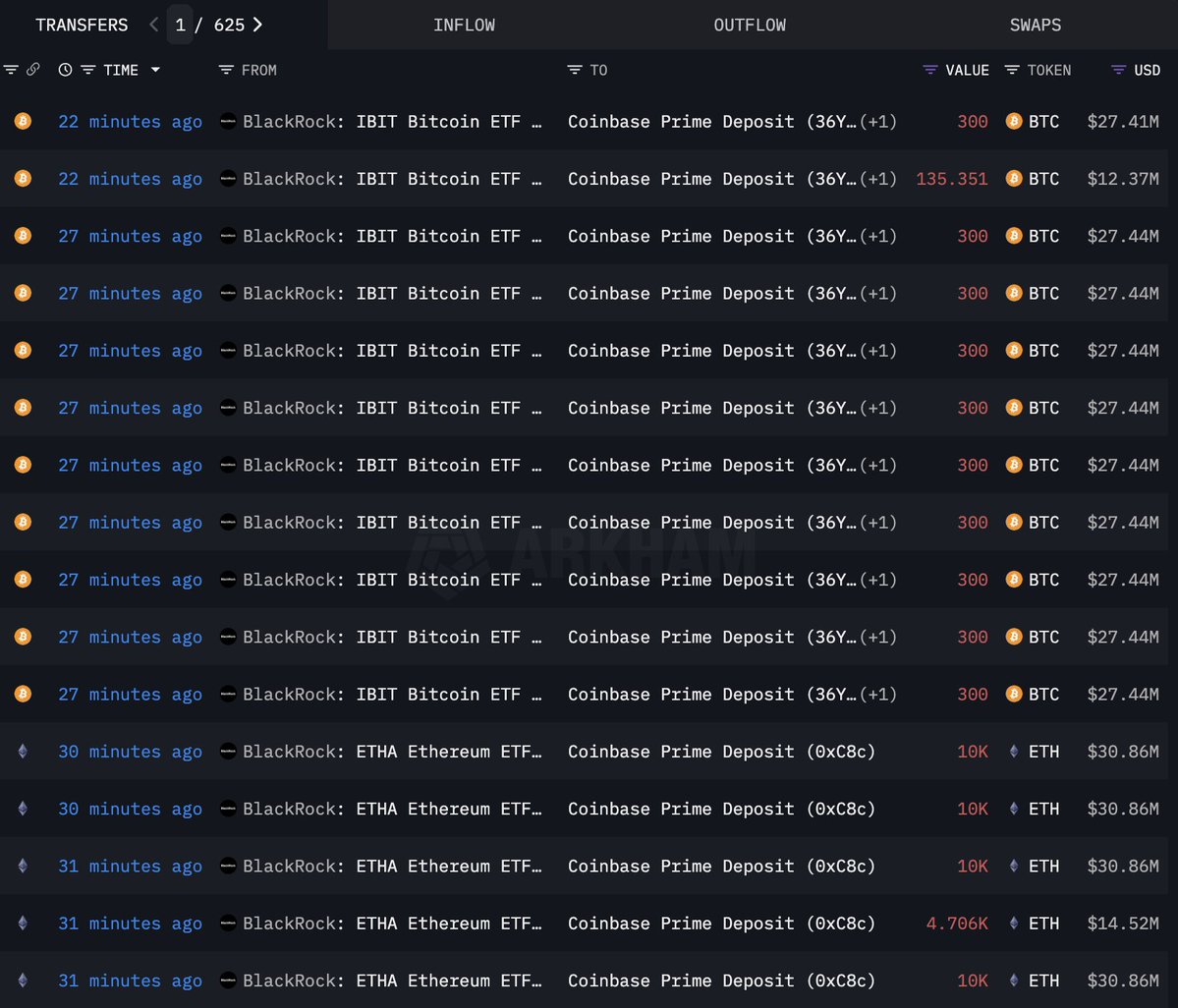The height and width of the screenshot is (1008, 1178).
Task: Click the filter icon beside USD column
Action: point(1117,70)
